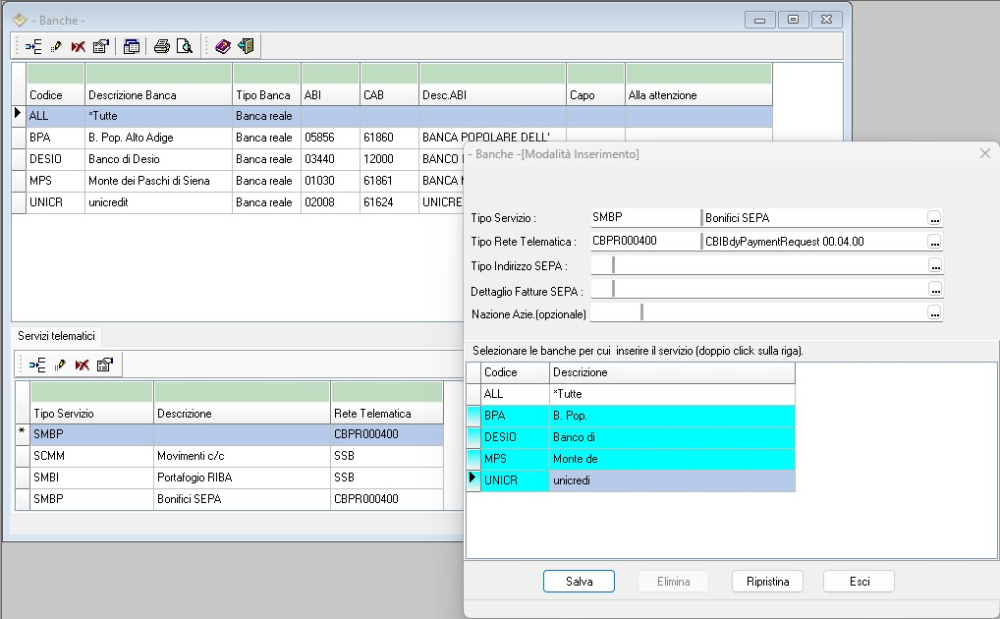Click the exit door icon in the top toolbar

click(245, 46)
